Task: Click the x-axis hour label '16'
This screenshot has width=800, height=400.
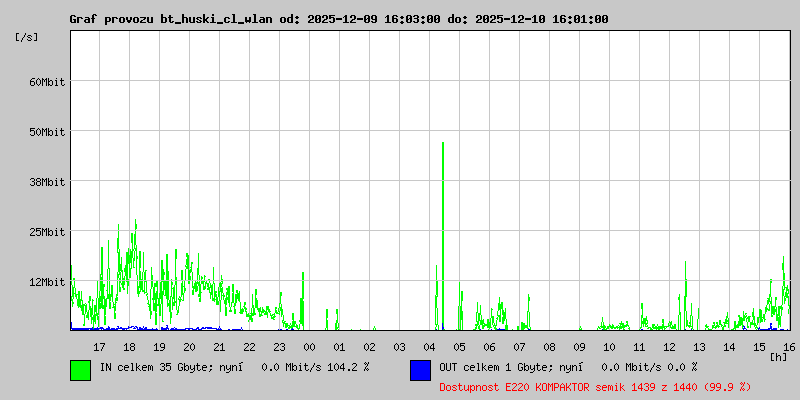Action: pyautogui.click(x=787, y=347)
